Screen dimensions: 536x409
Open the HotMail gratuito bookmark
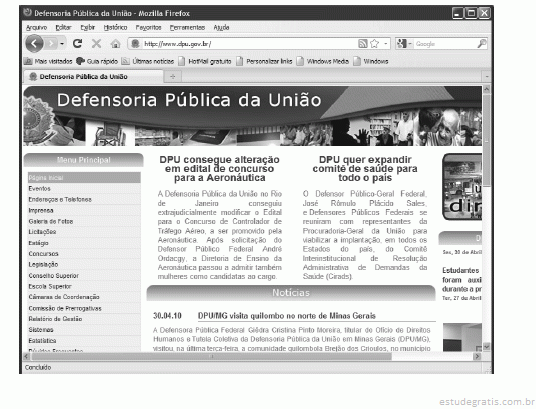pos(205,61)
